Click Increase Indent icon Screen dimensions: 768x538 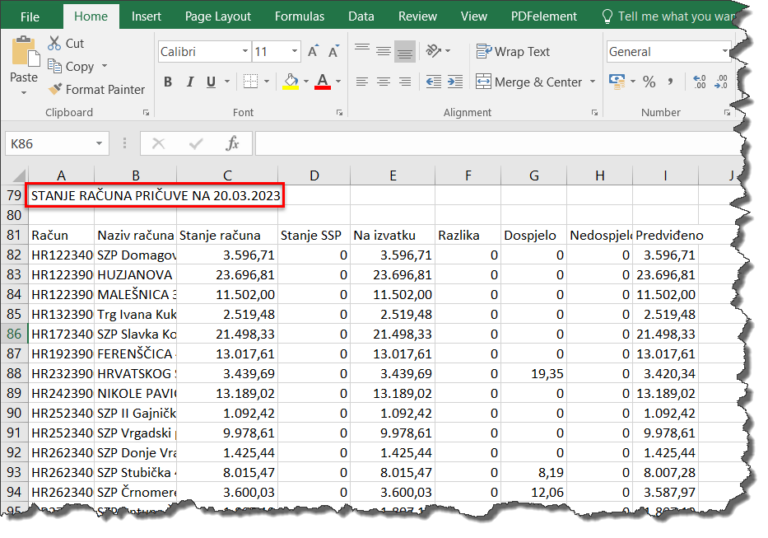coord(456,82)
